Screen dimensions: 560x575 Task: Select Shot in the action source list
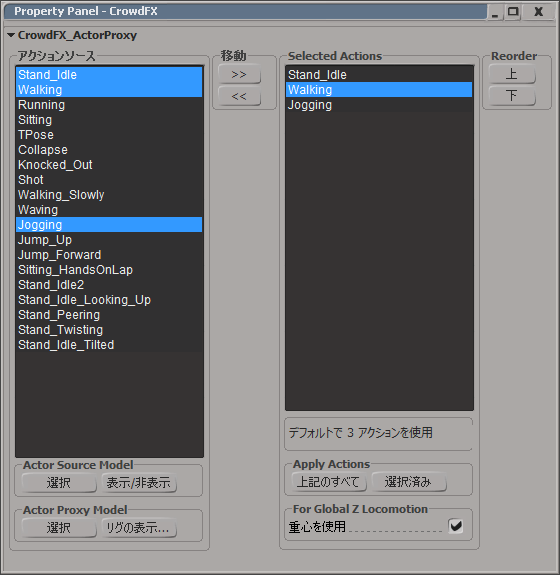[109, 180]
